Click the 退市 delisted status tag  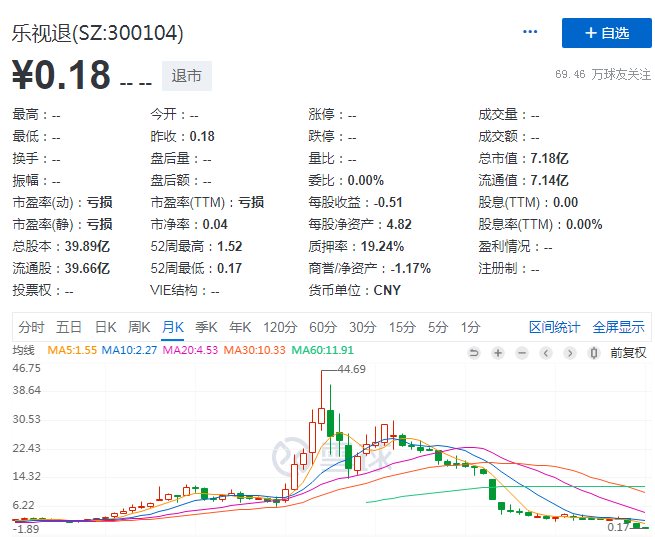point(186,76)
